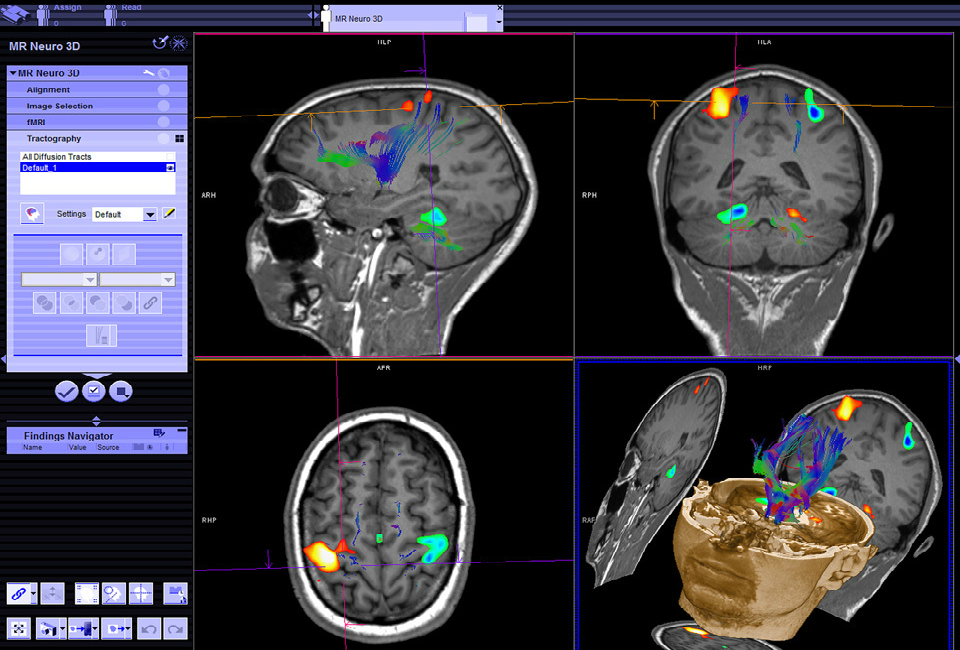Click the yellow pencil edit settings icon
The height and width of the screenshot is (650, 960).
tap(169, 214)
